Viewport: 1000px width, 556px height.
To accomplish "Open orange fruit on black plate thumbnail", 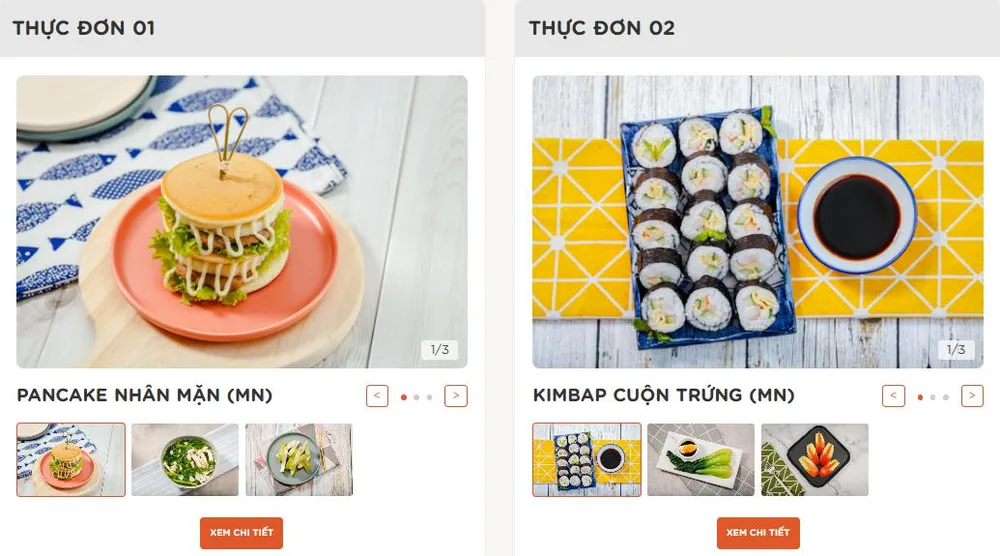I will pos(814,460).
